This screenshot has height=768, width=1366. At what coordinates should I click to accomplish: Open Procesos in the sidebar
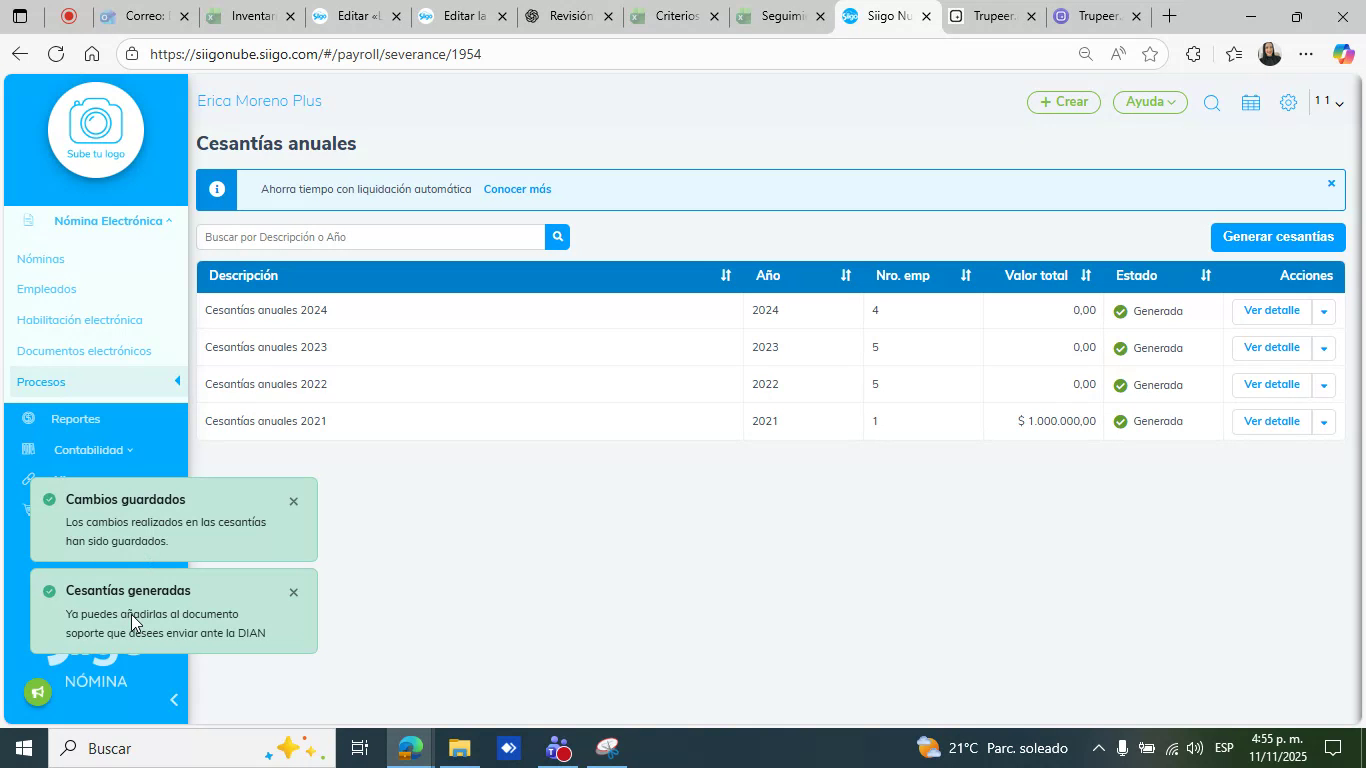[x=41, y=382]
